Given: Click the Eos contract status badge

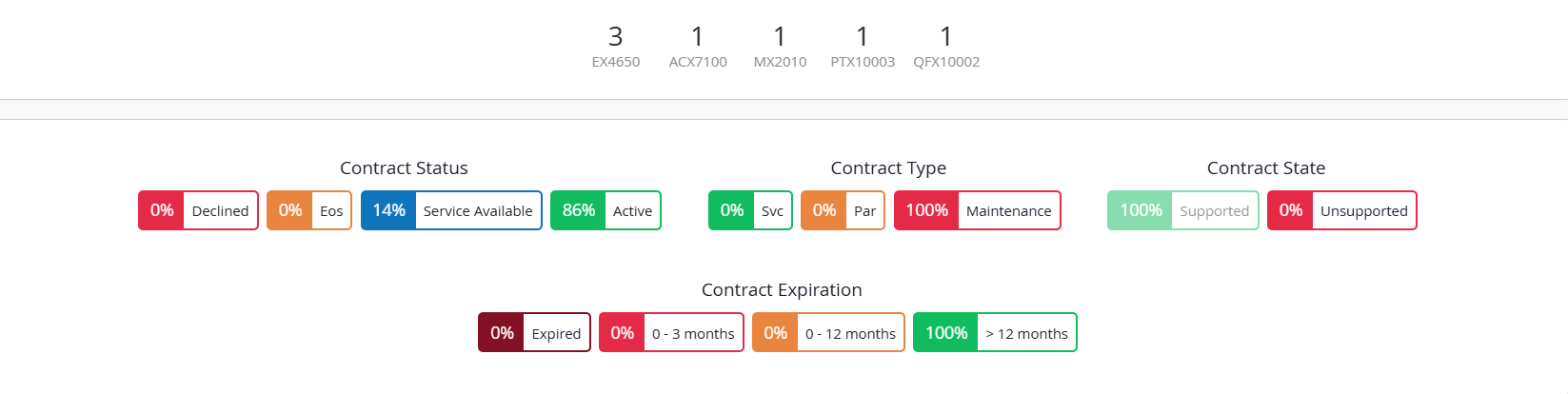Looking at the screenshot, I should pyautogui.click(x=309, y=210).
